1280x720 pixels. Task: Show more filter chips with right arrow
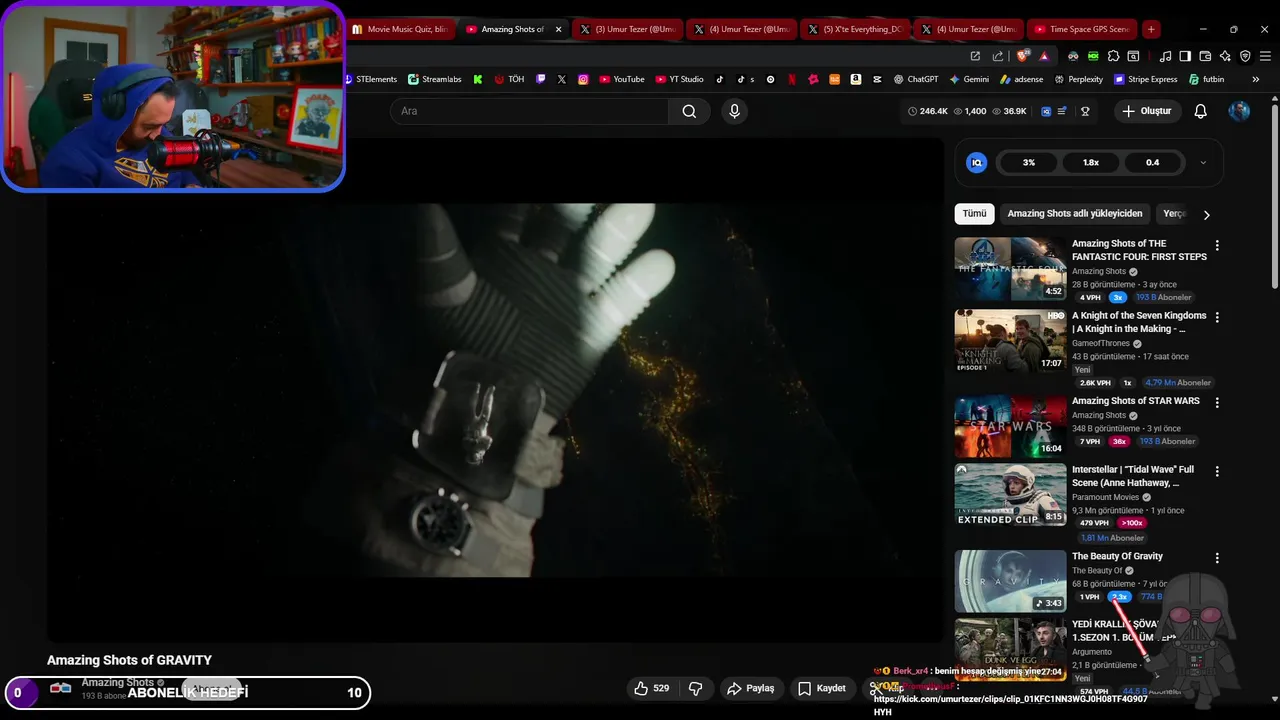[1206, 214]
